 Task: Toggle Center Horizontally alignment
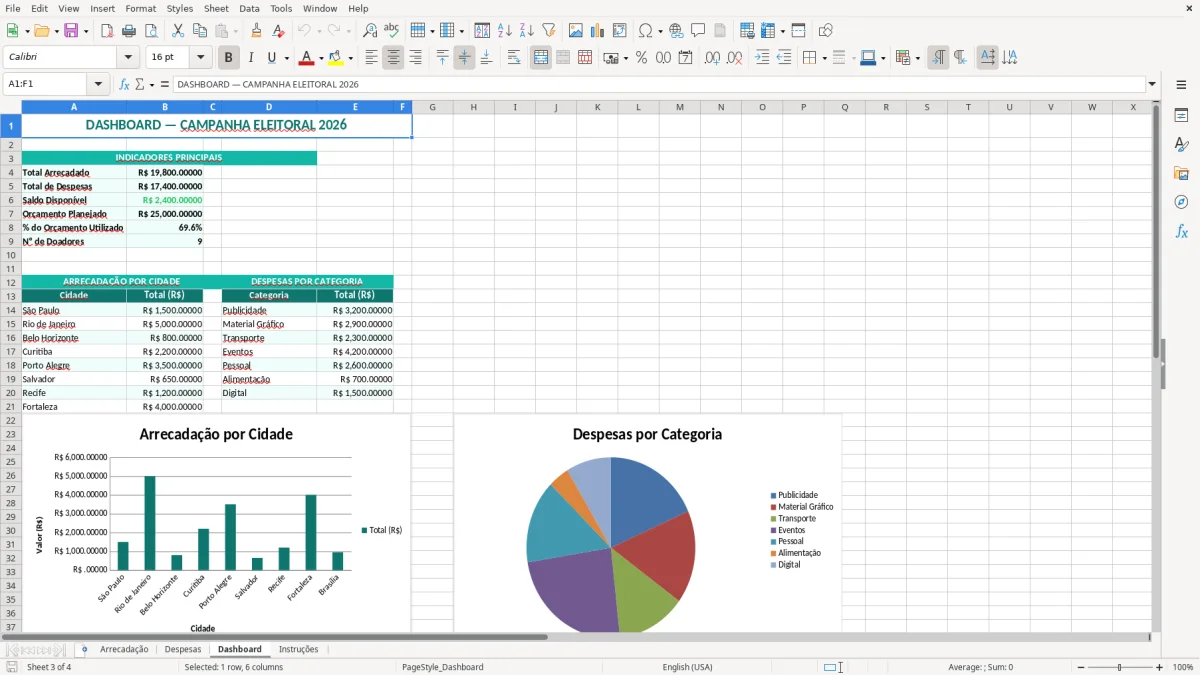(393, 58)
